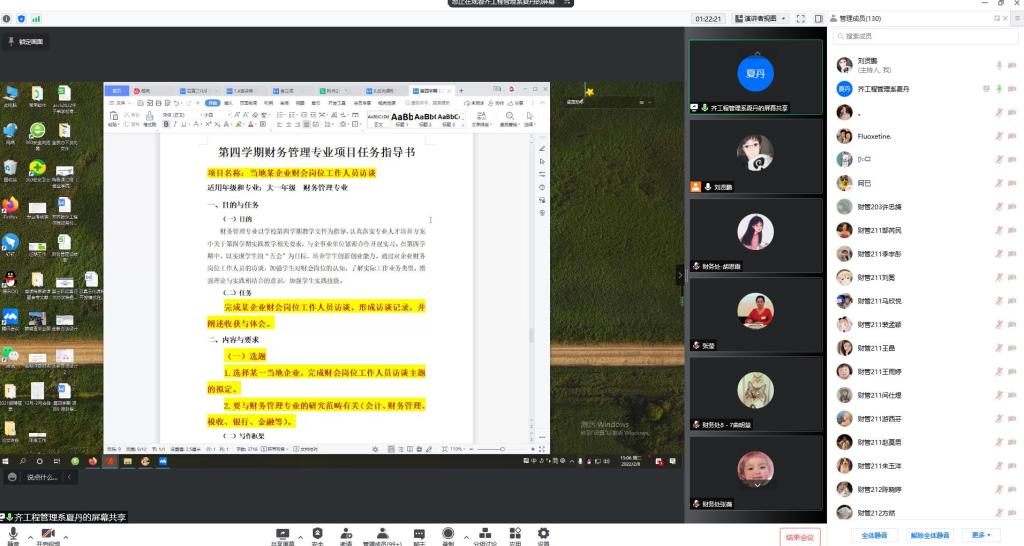Click unmute all button in members panel
This screenshot has width=1024, height=546.
929,535
